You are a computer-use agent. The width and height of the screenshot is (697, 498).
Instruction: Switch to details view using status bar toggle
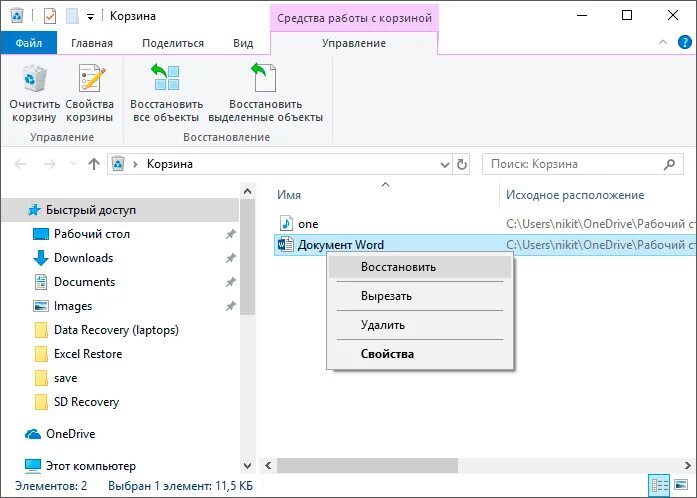[x=660, y=486]
